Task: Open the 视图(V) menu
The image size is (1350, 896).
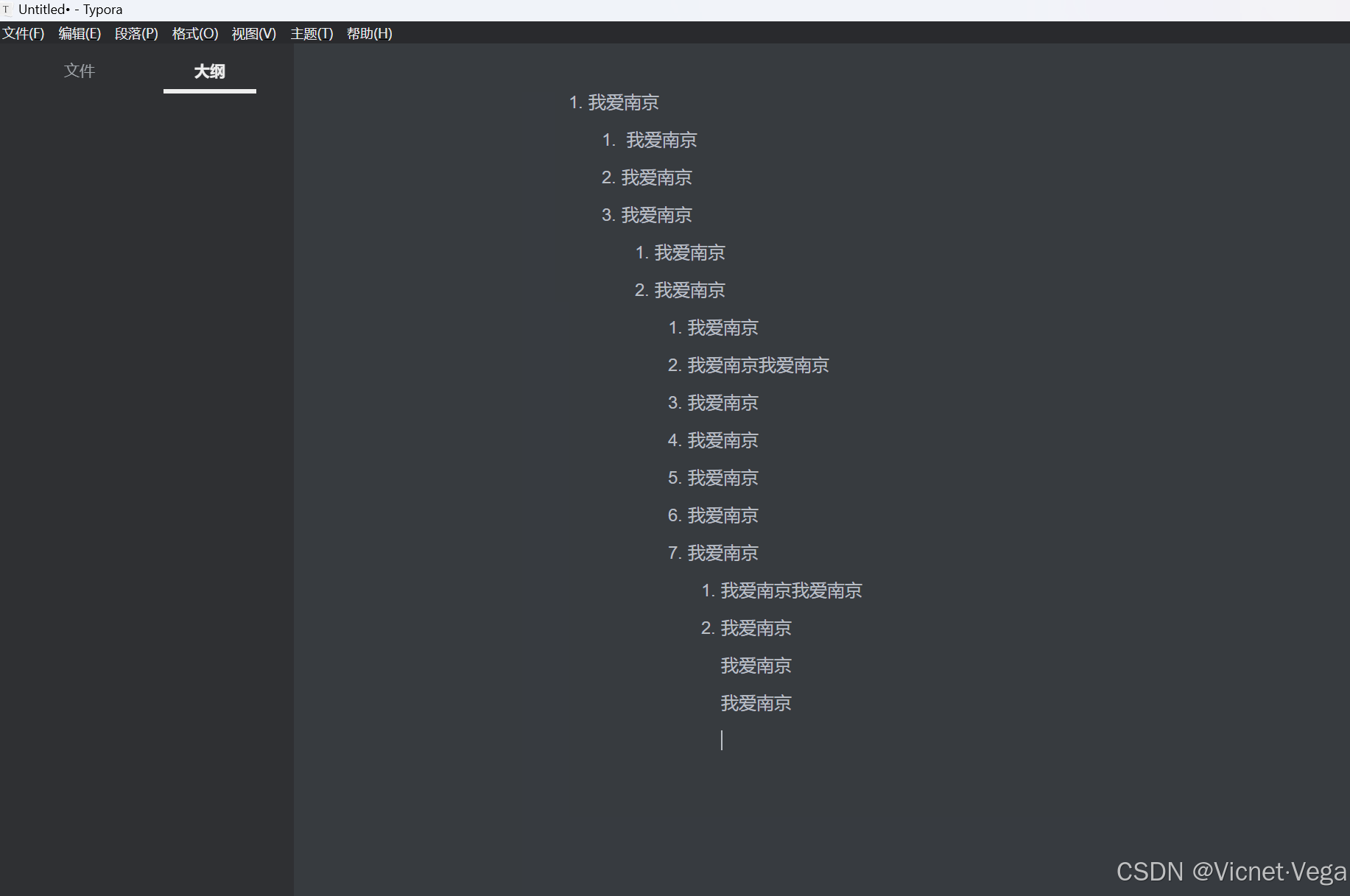Action: tap(253, 34)
